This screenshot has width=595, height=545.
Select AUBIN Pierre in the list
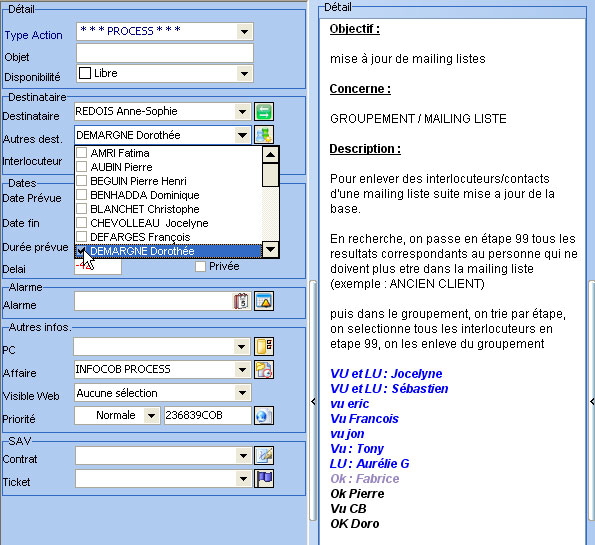point(168,167)
